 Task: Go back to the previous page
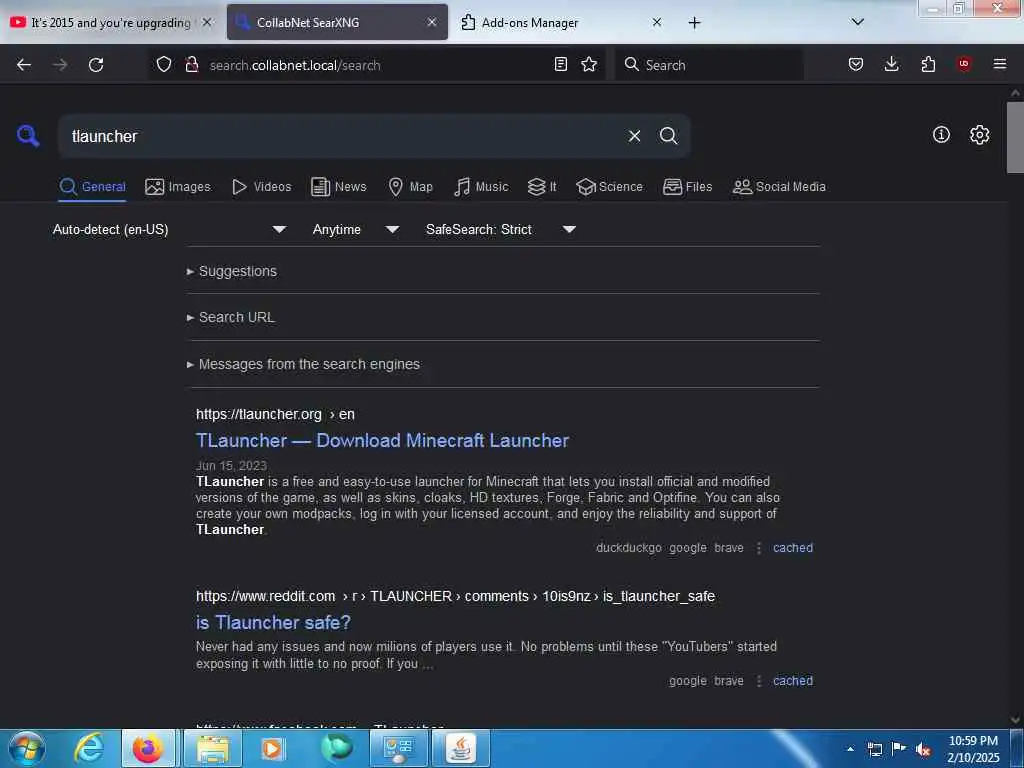(x=24, y=65)
